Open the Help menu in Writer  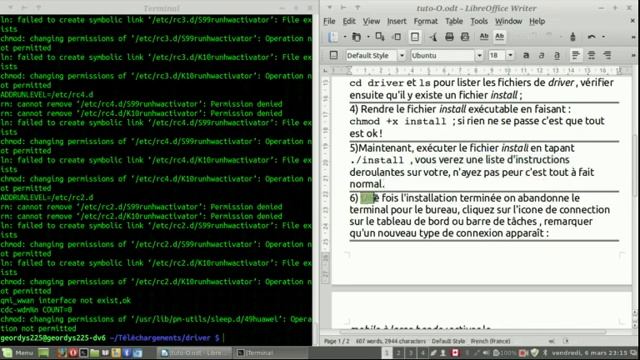pyautogui.click(x=537, y=21)
